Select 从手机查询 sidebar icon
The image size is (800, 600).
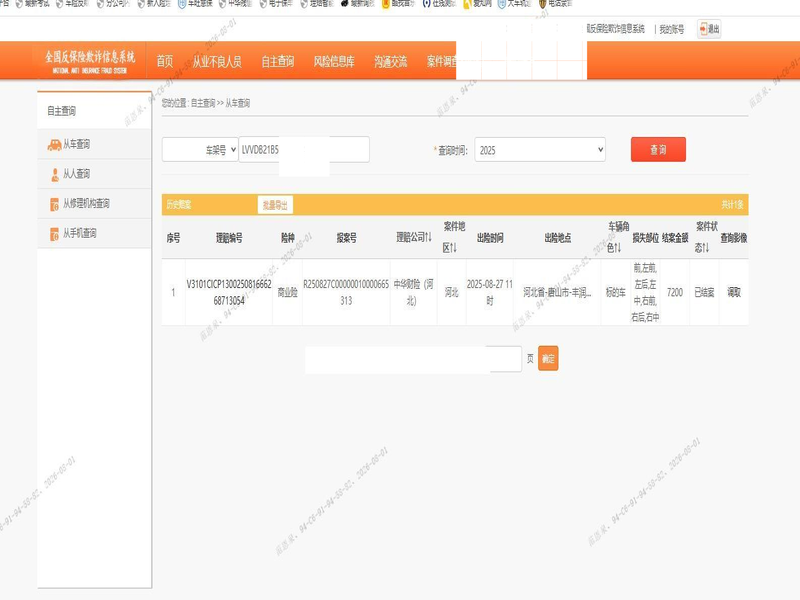click(94, 233)
